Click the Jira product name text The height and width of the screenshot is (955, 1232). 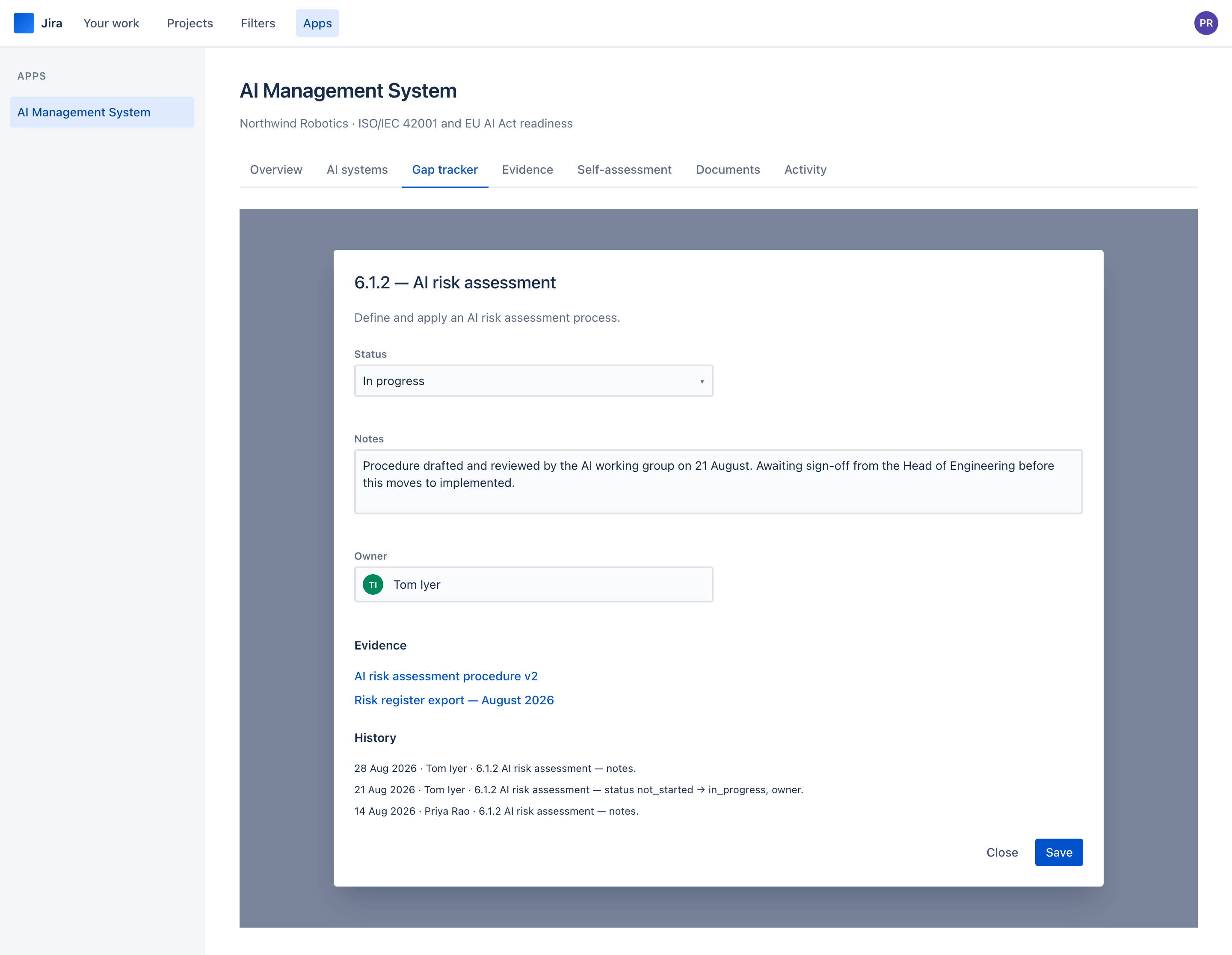click(x=51, y=23)
